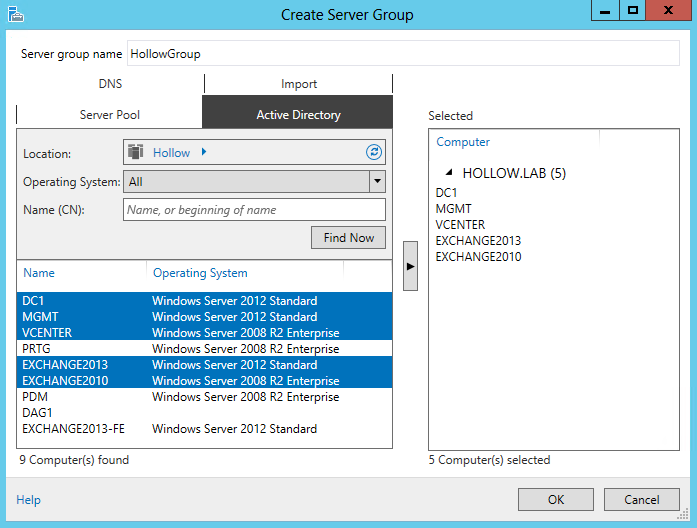Sort results by Operating System column header

pyautogui.click(x=200, y=273)
